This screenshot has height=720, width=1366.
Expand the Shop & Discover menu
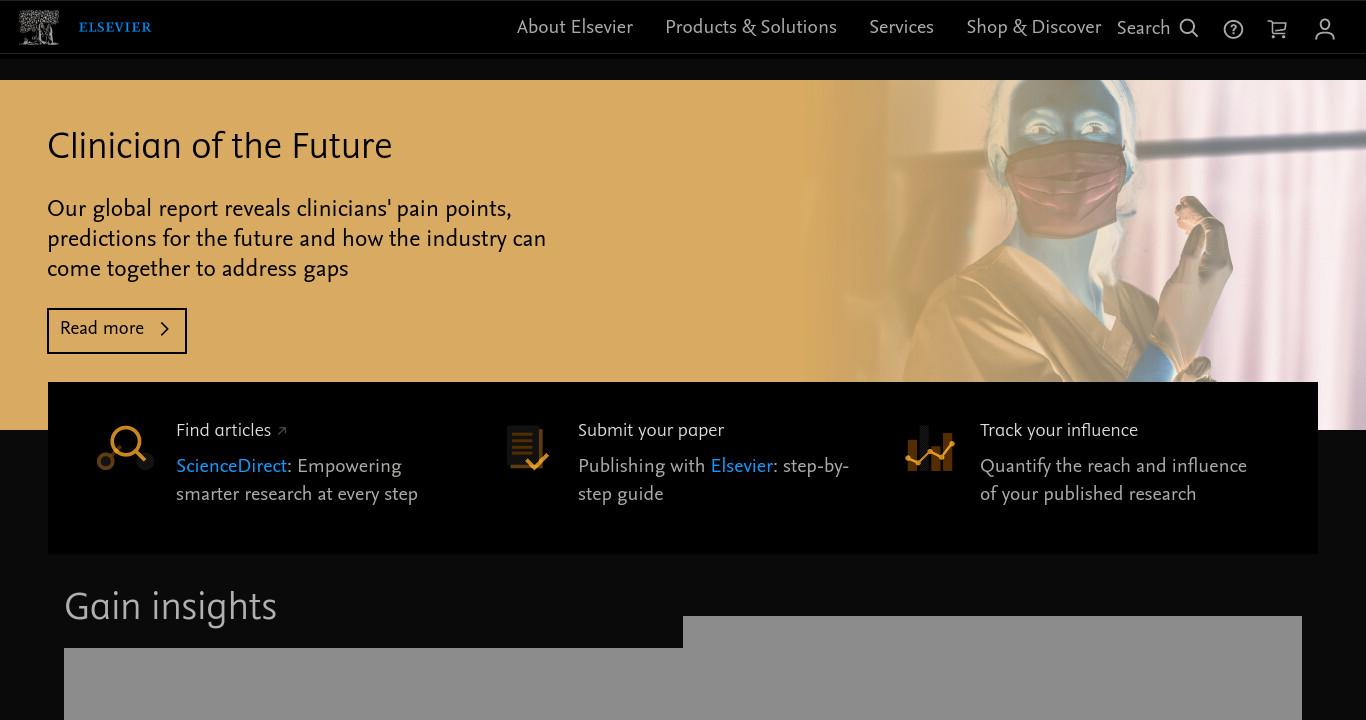point(1034,28)
